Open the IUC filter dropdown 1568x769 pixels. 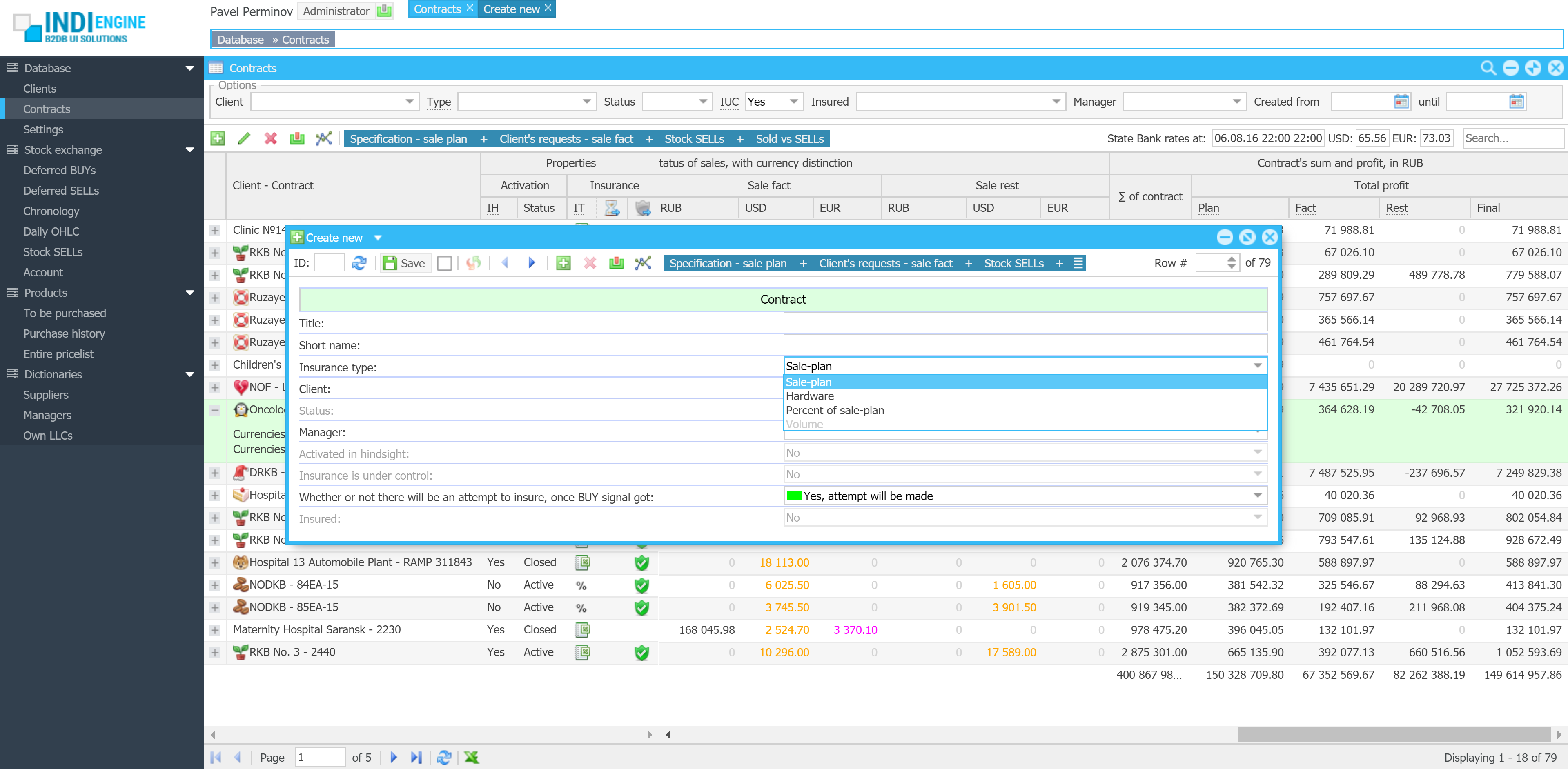(794, 102)
